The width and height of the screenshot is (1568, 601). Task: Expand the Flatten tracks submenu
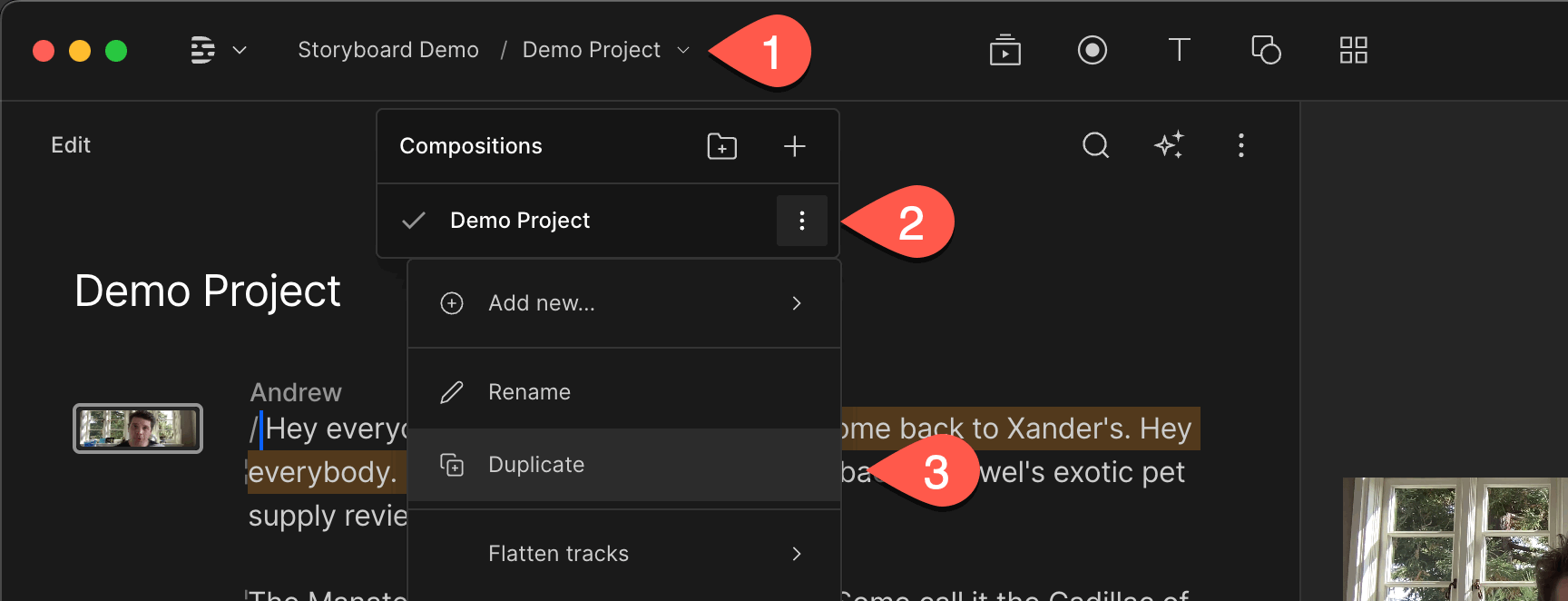pyautogui.click(x=624, y=554)
